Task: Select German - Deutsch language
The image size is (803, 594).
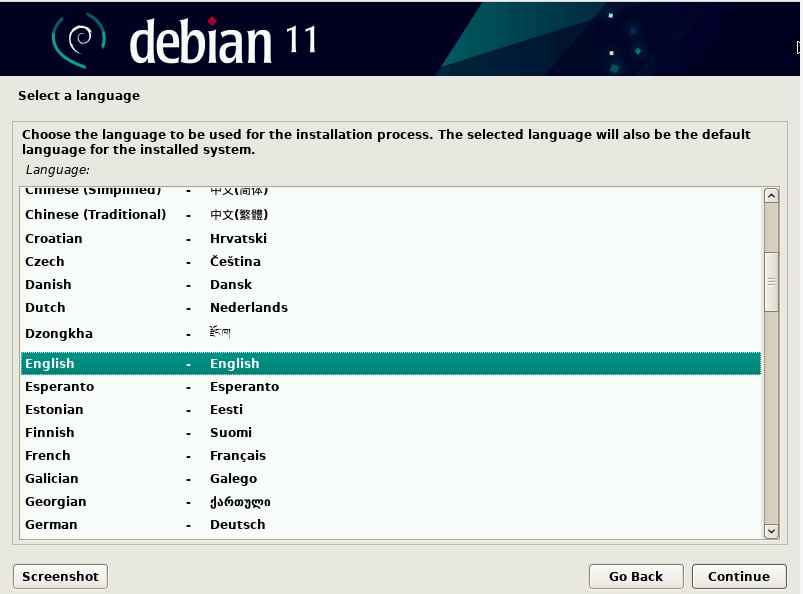Action: click(391, 525)
